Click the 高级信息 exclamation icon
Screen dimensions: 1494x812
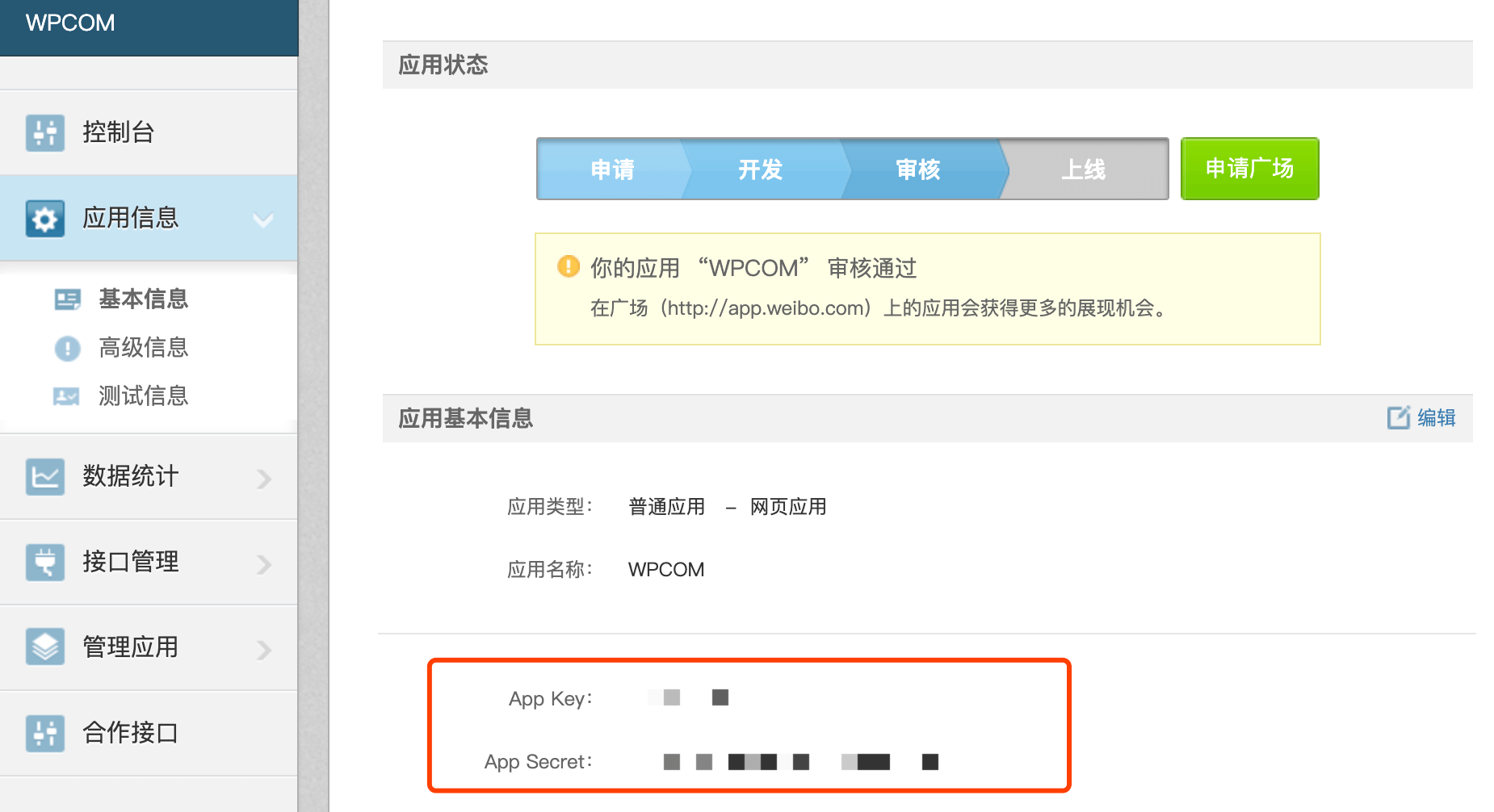pos(68,348)
